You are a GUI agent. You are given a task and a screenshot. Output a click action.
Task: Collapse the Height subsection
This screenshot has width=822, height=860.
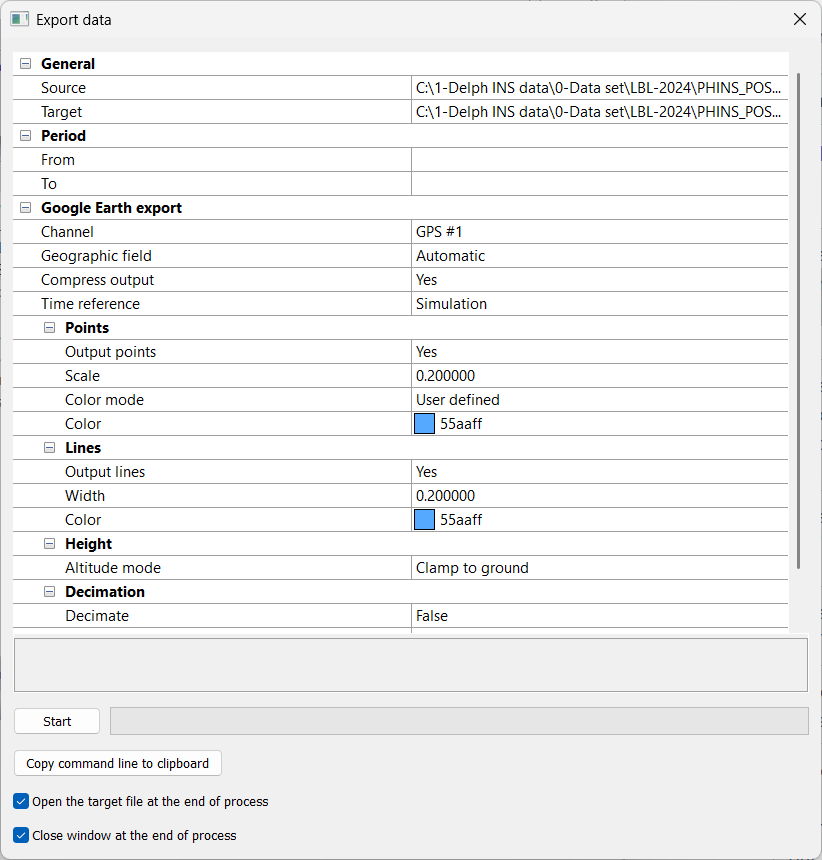point(50,544)
